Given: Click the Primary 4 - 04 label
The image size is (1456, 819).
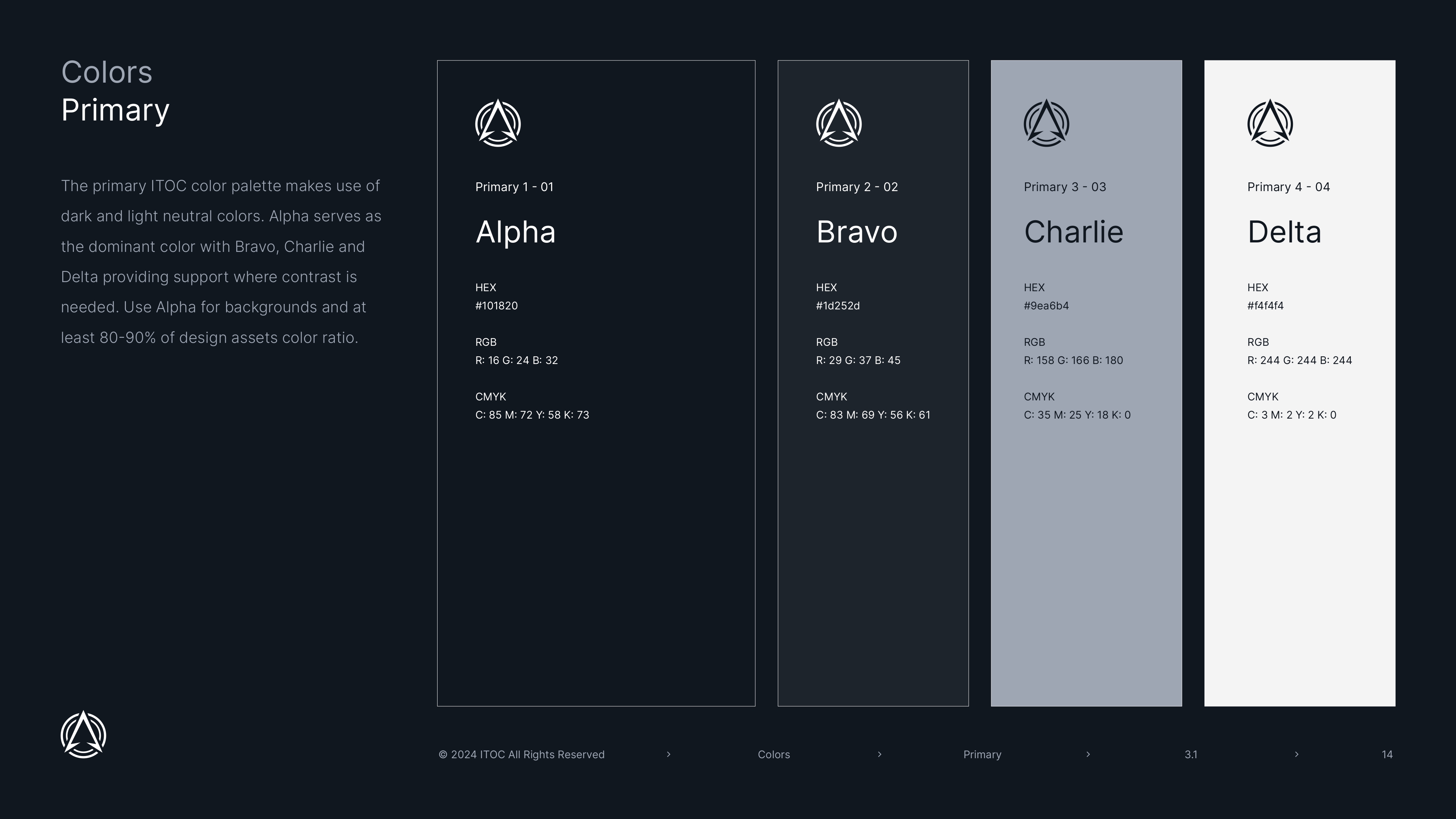Looking at the screenshot, I should (1289, 187).
